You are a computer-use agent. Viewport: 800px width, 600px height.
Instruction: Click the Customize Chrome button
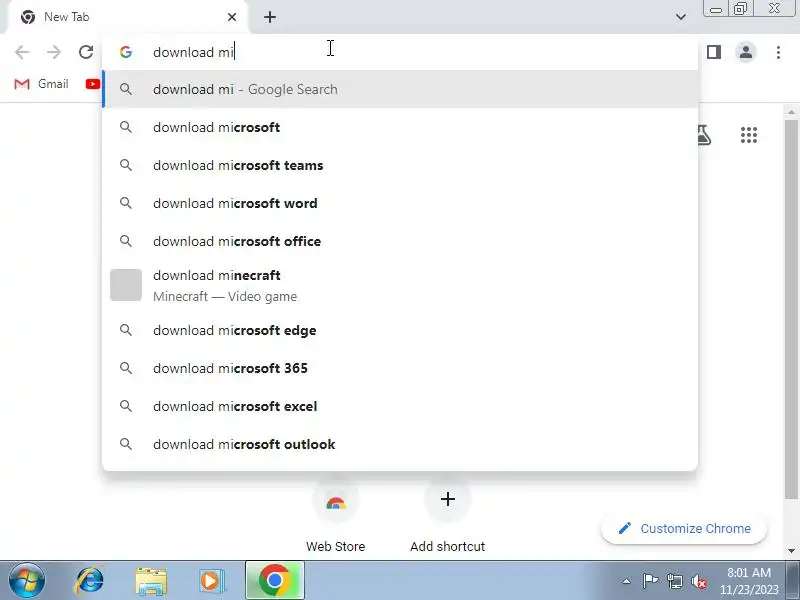(x=684, y=529)
